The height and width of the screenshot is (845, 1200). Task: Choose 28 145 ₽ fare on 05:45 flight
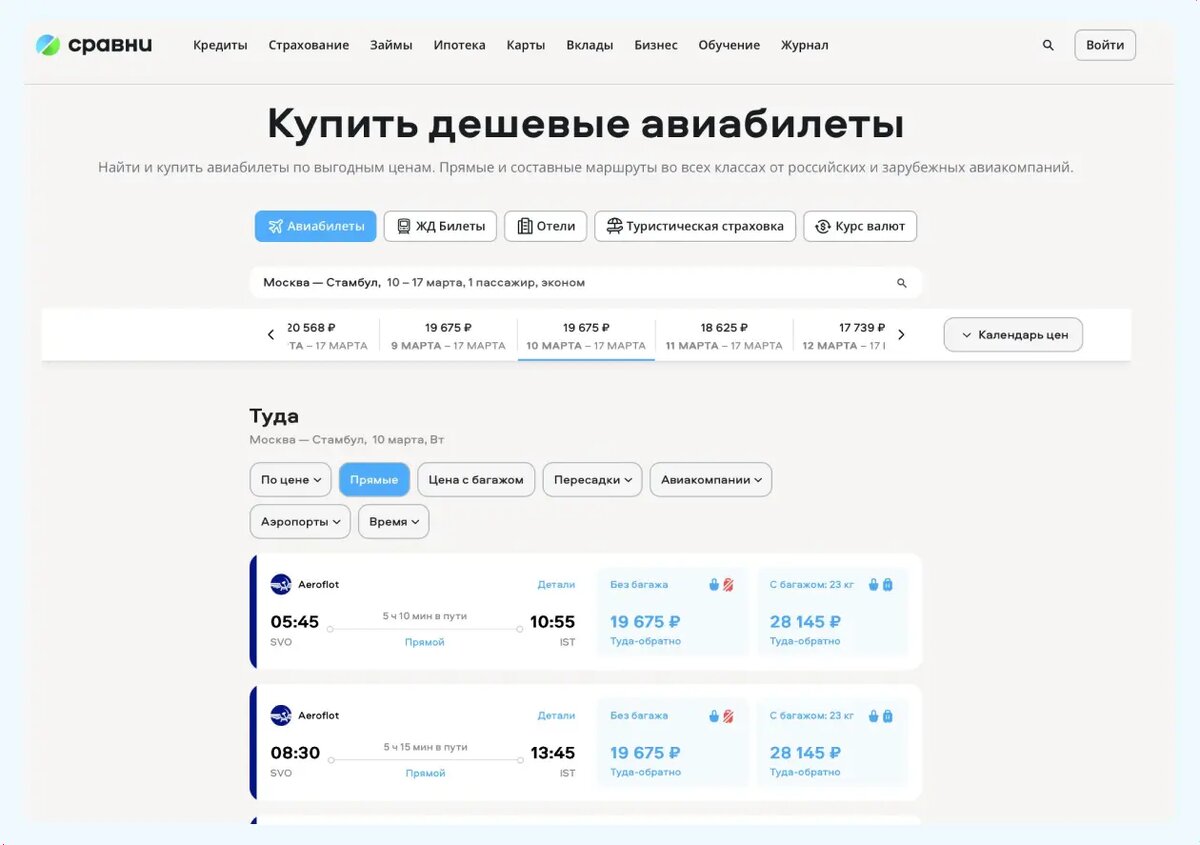pyautogui.click(x=832, y=611)
